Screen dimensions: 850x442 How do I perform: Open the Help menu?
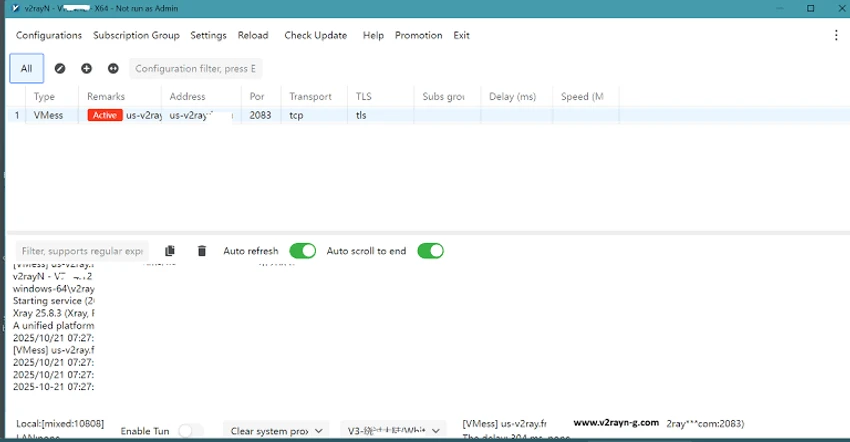tap(373, 35)
